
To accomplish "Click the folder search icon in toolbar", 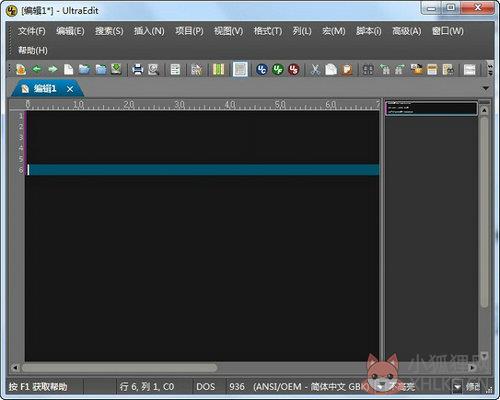I will click(416, 69).
